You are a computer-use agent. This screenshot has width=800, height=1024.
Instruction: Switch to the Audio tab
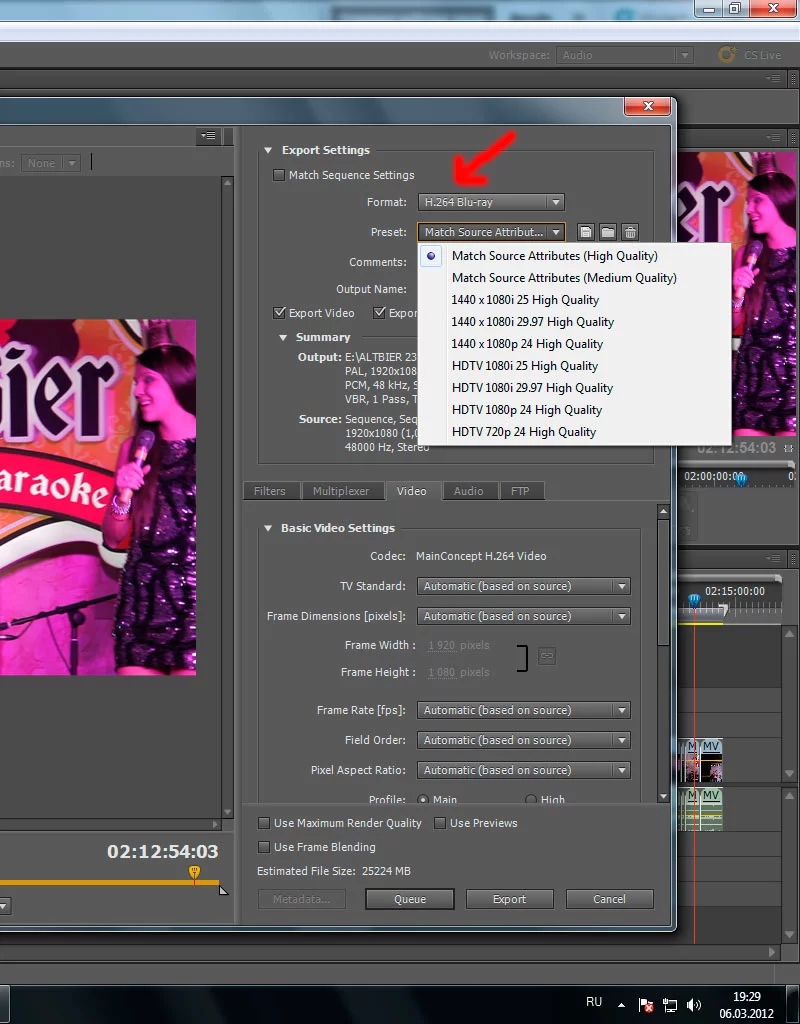(x=469, y=491)
